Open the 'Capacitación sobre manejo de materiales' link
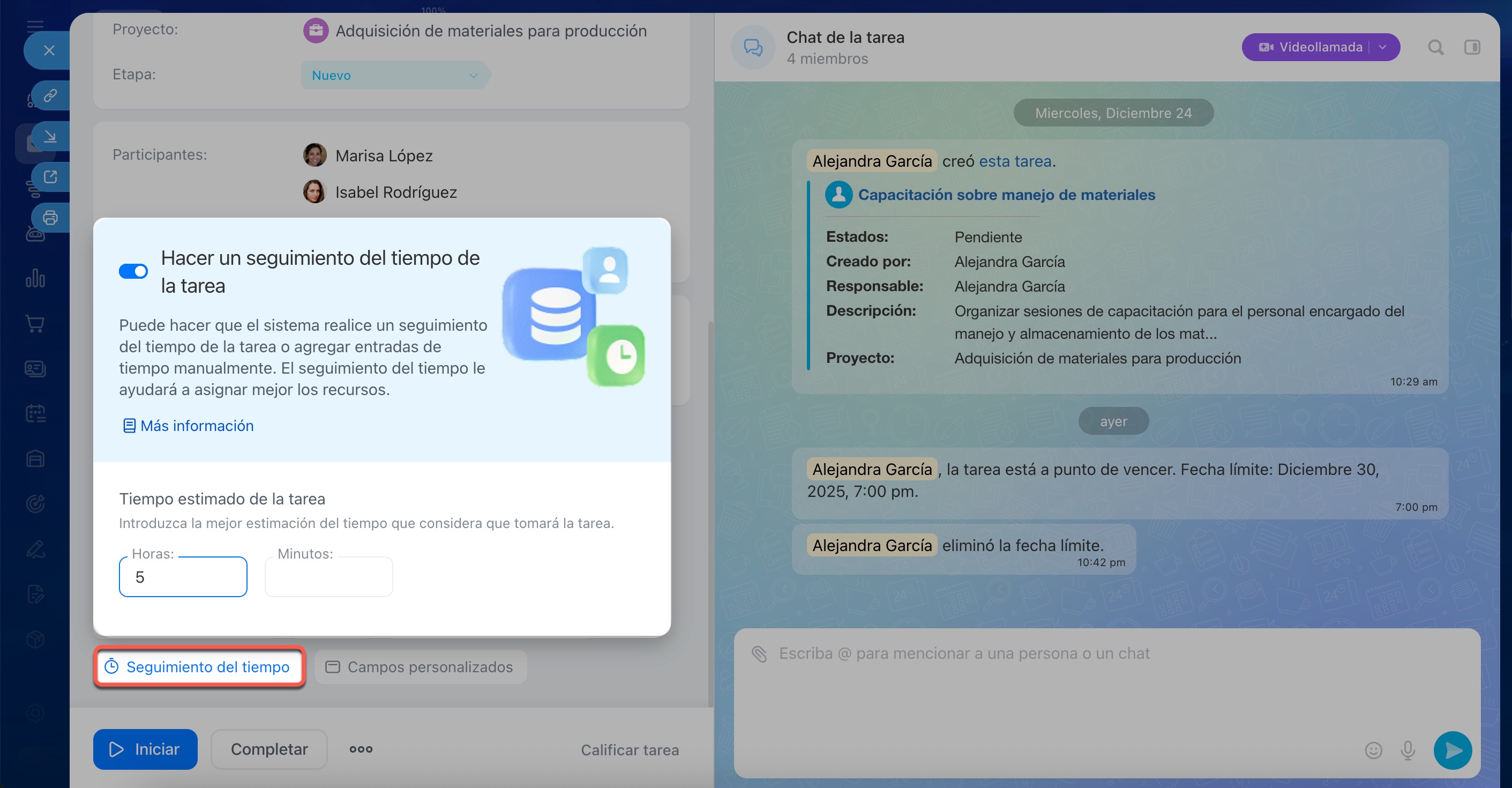 pos(1006,195)
